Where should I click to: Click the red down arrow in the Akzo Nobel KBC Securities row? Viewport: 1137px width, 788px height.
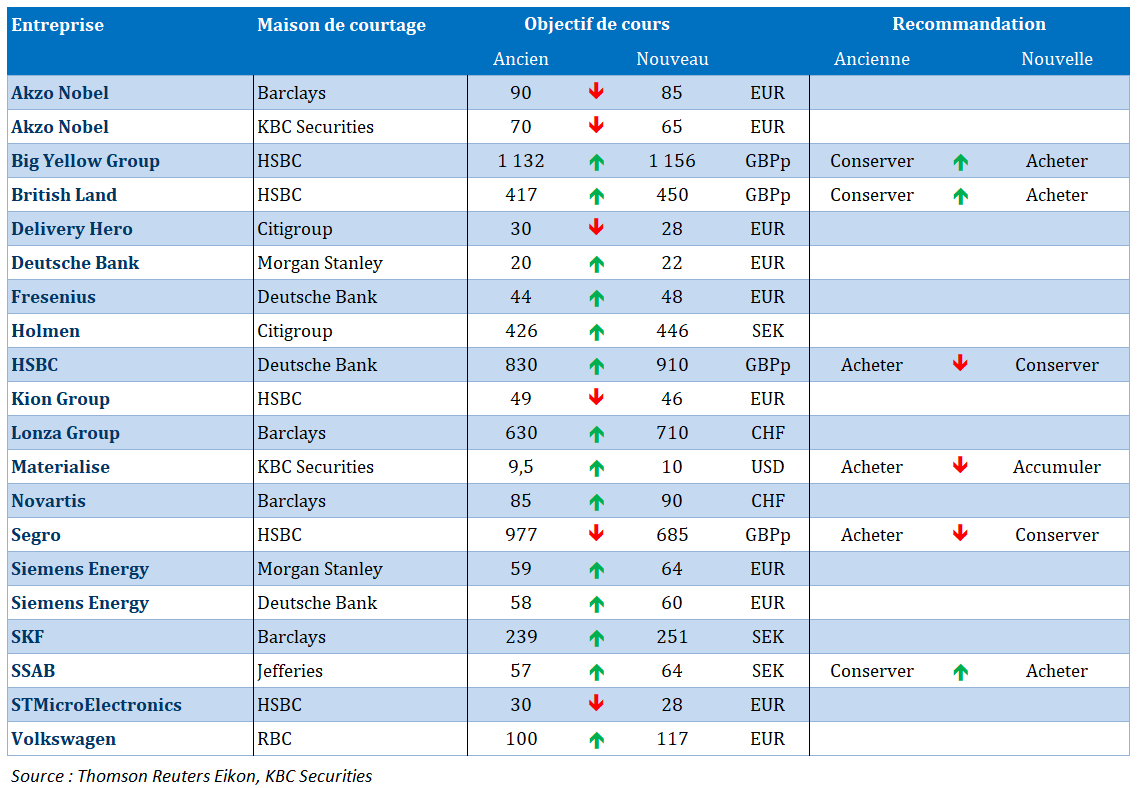(x=596, y=125)
